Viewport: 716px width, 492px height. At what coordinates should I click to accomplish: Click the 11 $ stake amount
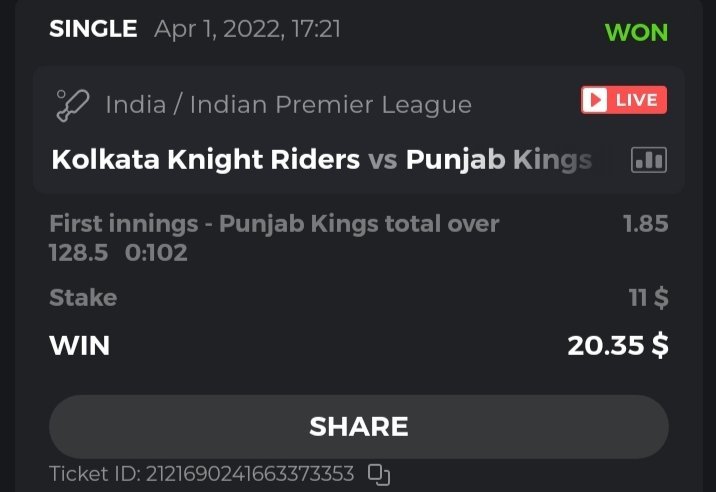click(x=649, y=298)
